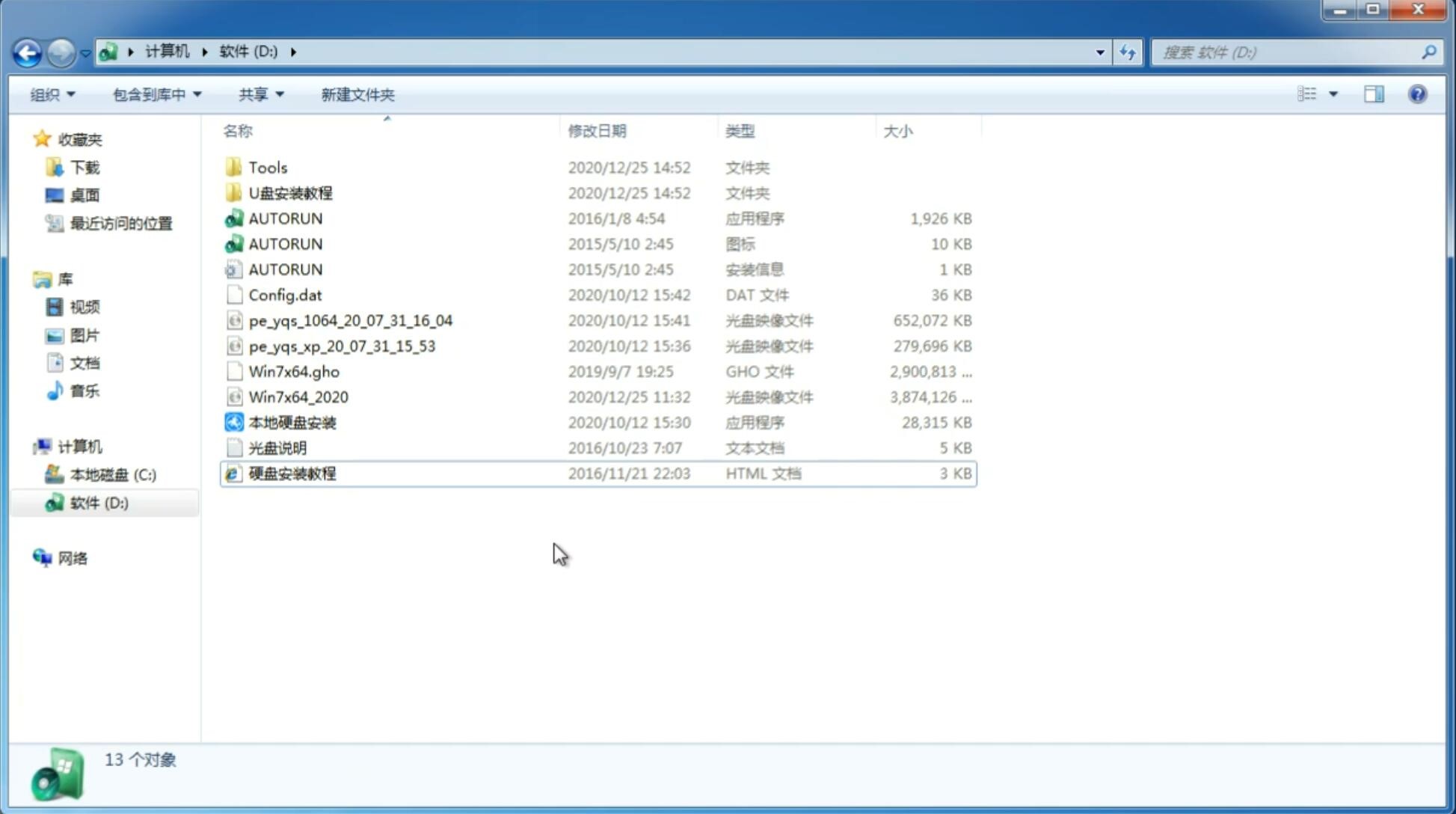
Task: Launch 本地硬盘安装 application
Action: (x=292, y=422)
